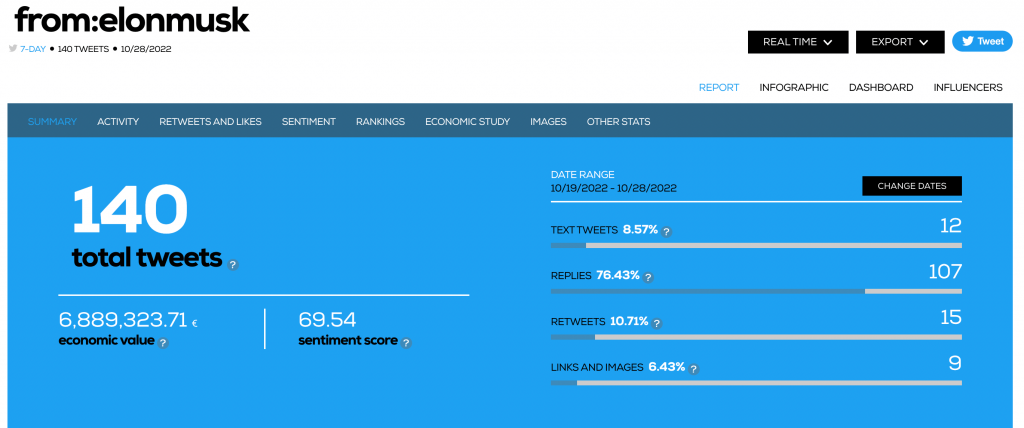Click the 8.57% text tweets percentage

(x=640, y=230)
